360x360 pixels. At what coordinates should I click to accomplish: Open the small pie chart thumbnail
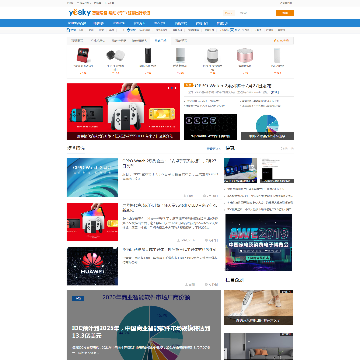coord(267,127)
